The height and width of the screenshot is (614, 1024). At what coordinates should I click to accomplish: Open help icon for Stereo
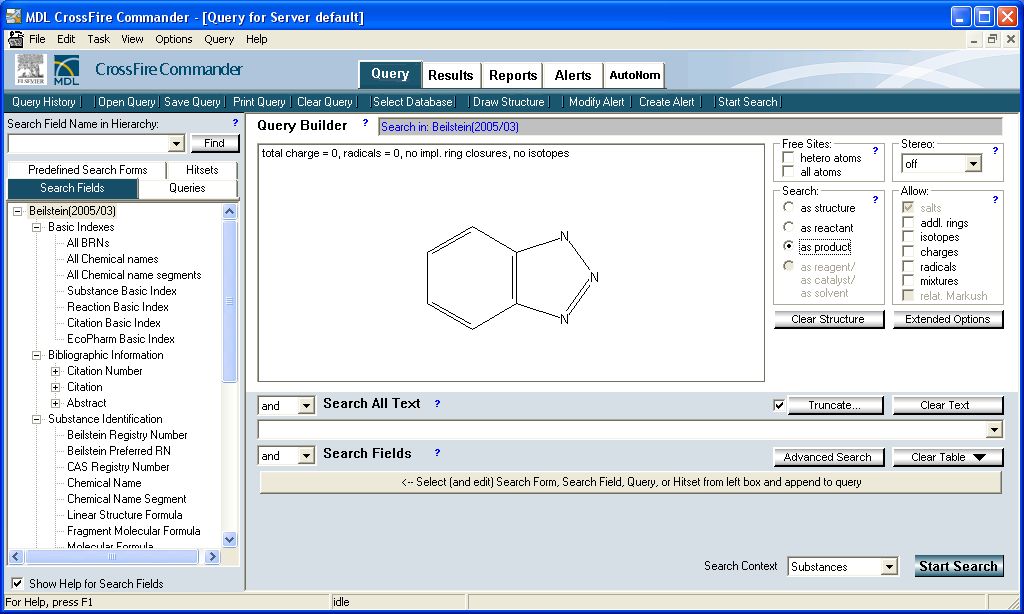click(x=995, y=151)
